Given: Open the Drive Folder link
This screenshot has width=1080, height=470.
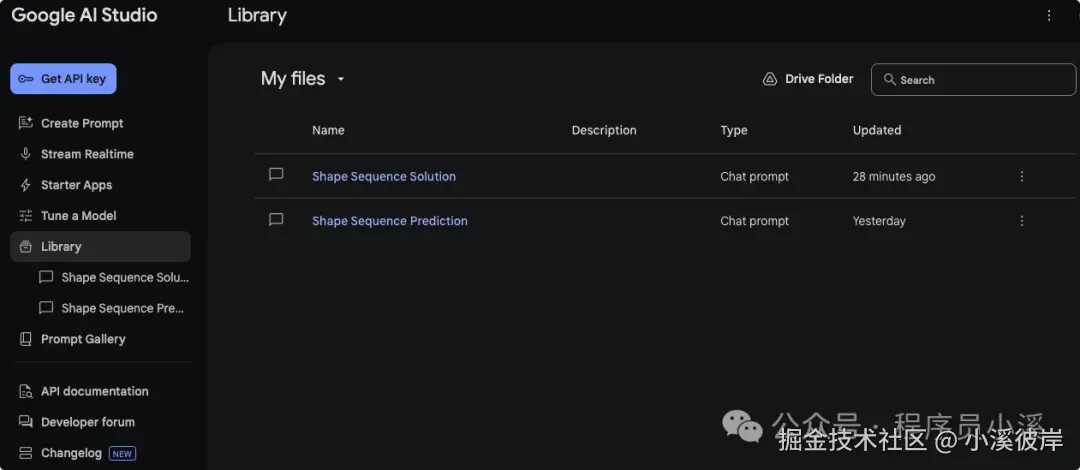Looking at the screenshot, I should tap(808, 79).
